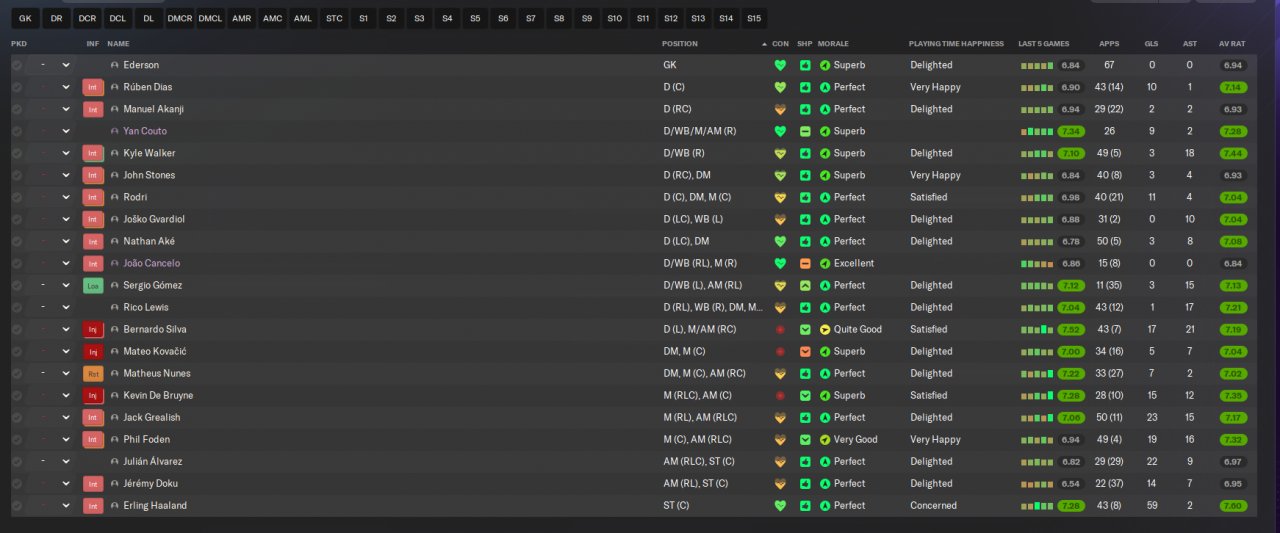Screen dimensions: 1280x533
Task: Click Rúben Dias's Int status badge
Action: point(93,87)
